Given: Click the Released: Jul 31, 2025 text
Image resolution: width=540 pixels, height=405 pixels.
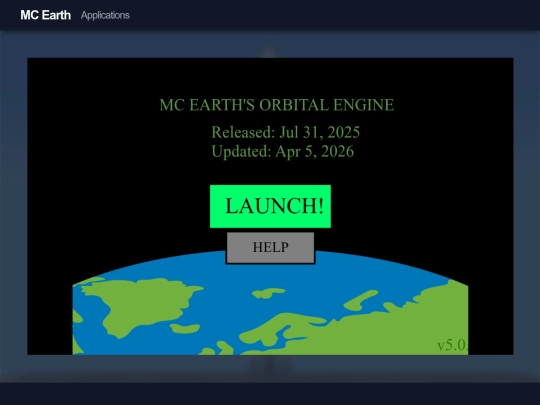Looking at the screenshot, I should (x=285, y=132).
